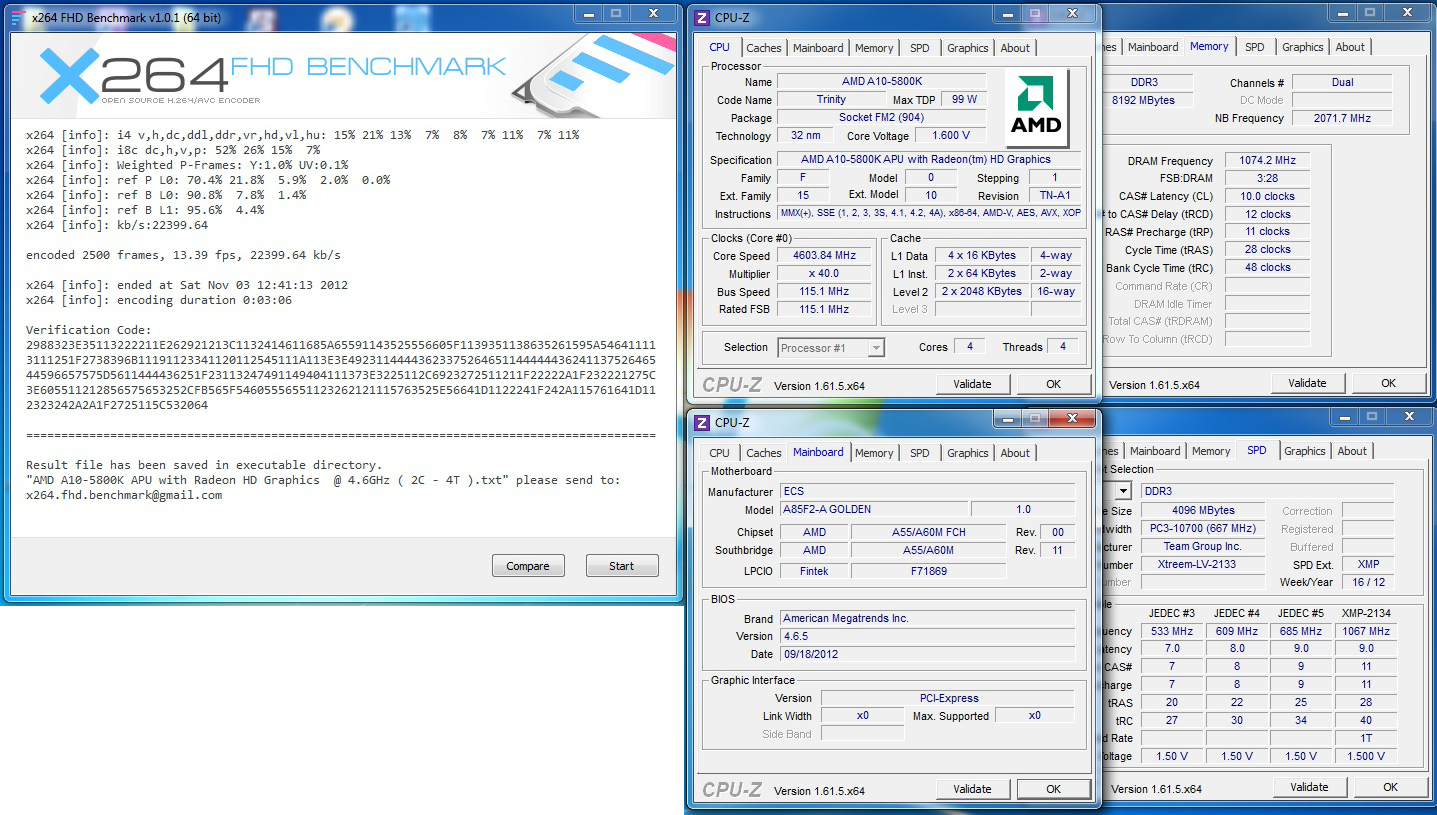1437x815 pixels.
Task: Click the LPCIO value F71869
Action: (x=928, y=572)
